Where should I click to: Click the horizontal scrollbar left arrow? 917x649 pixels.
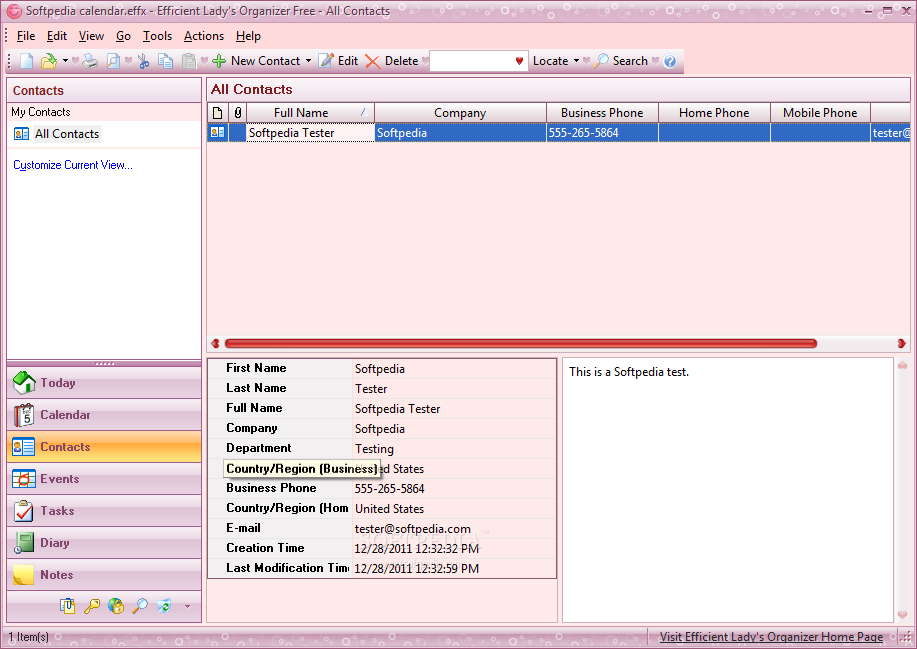click(x=215, y=344)
